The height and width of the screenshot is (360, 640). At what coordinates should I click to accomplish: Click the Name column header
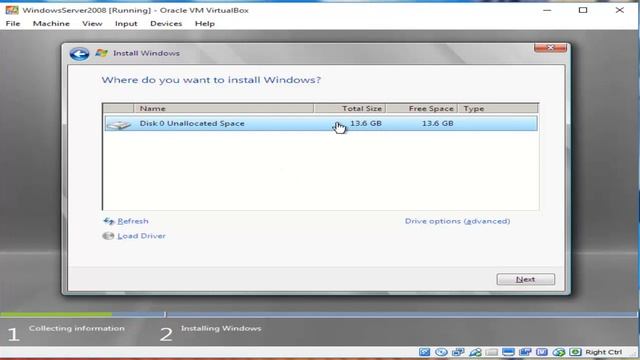[x=224, y=109]
